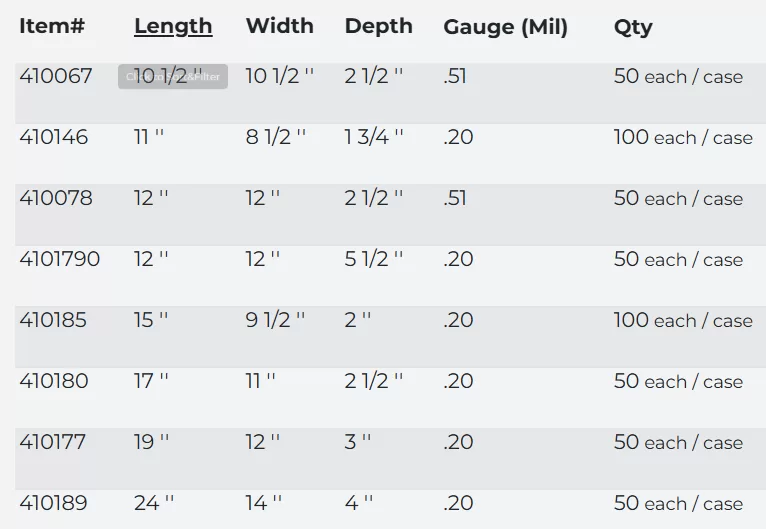Select item number 410078
This screenshot has width=766, height=529.
click(x=56, y=198)
